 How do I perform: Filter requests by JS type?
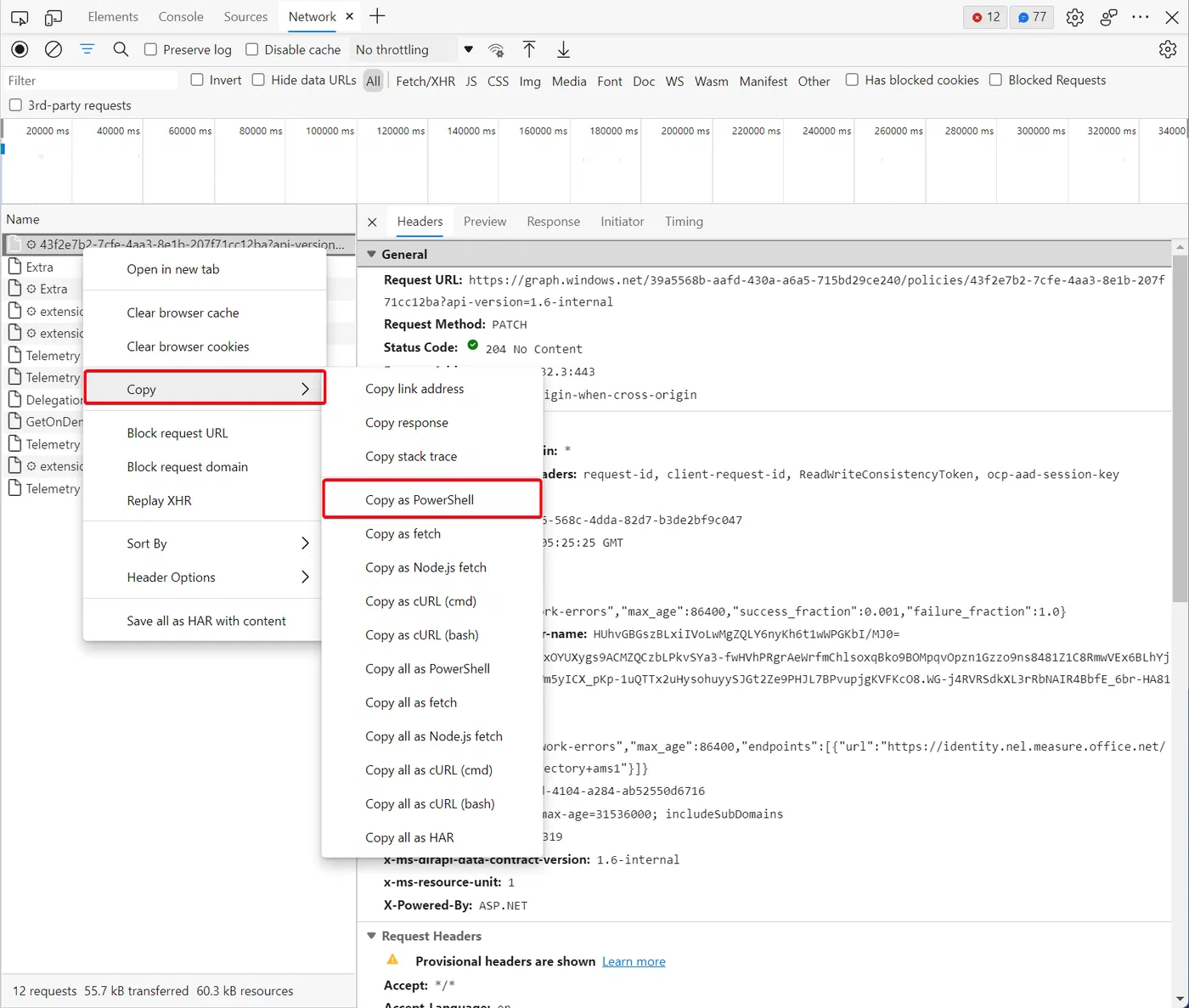click(x=471, y=81)
